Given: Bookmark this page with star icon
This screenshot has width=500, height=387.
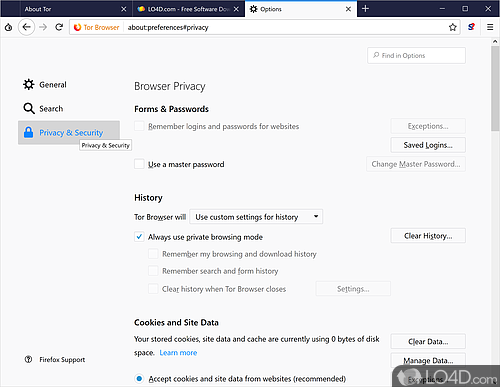Looking at the screenshot, I should point(452,27).
